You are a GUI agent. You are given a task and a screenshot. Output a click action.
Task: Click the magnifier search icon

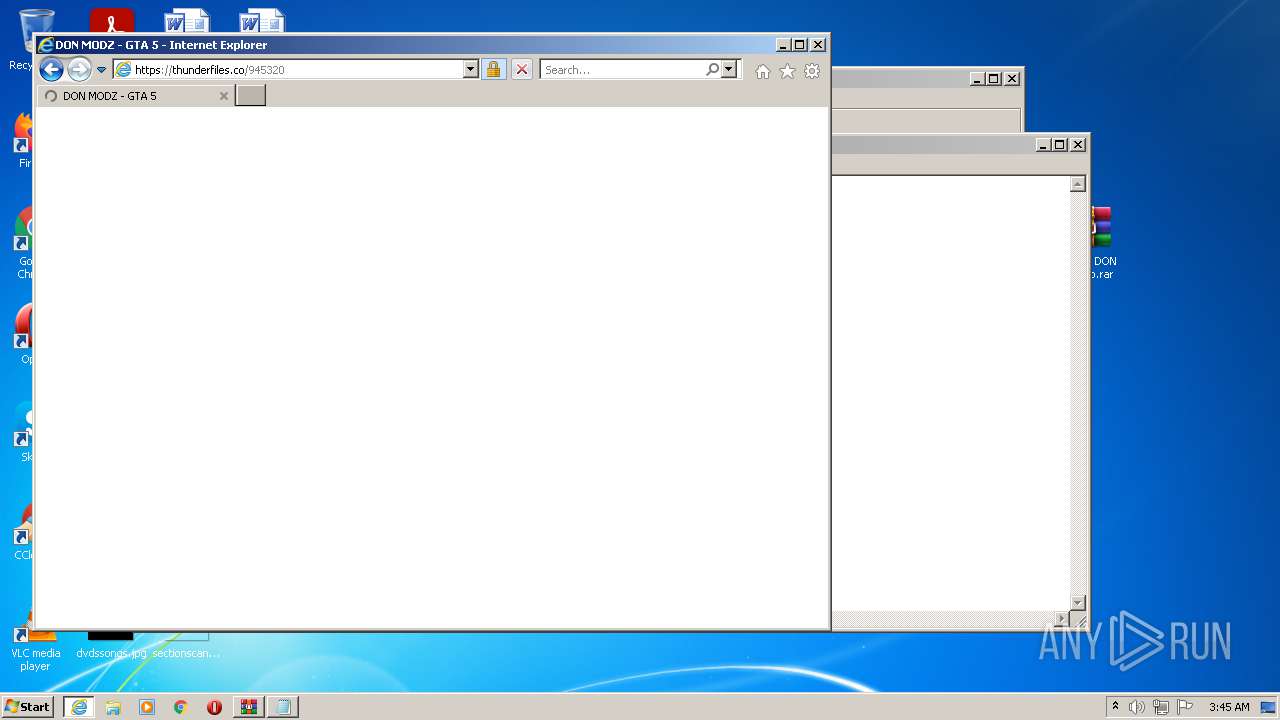pyautogui.click(x=712, y=69)
